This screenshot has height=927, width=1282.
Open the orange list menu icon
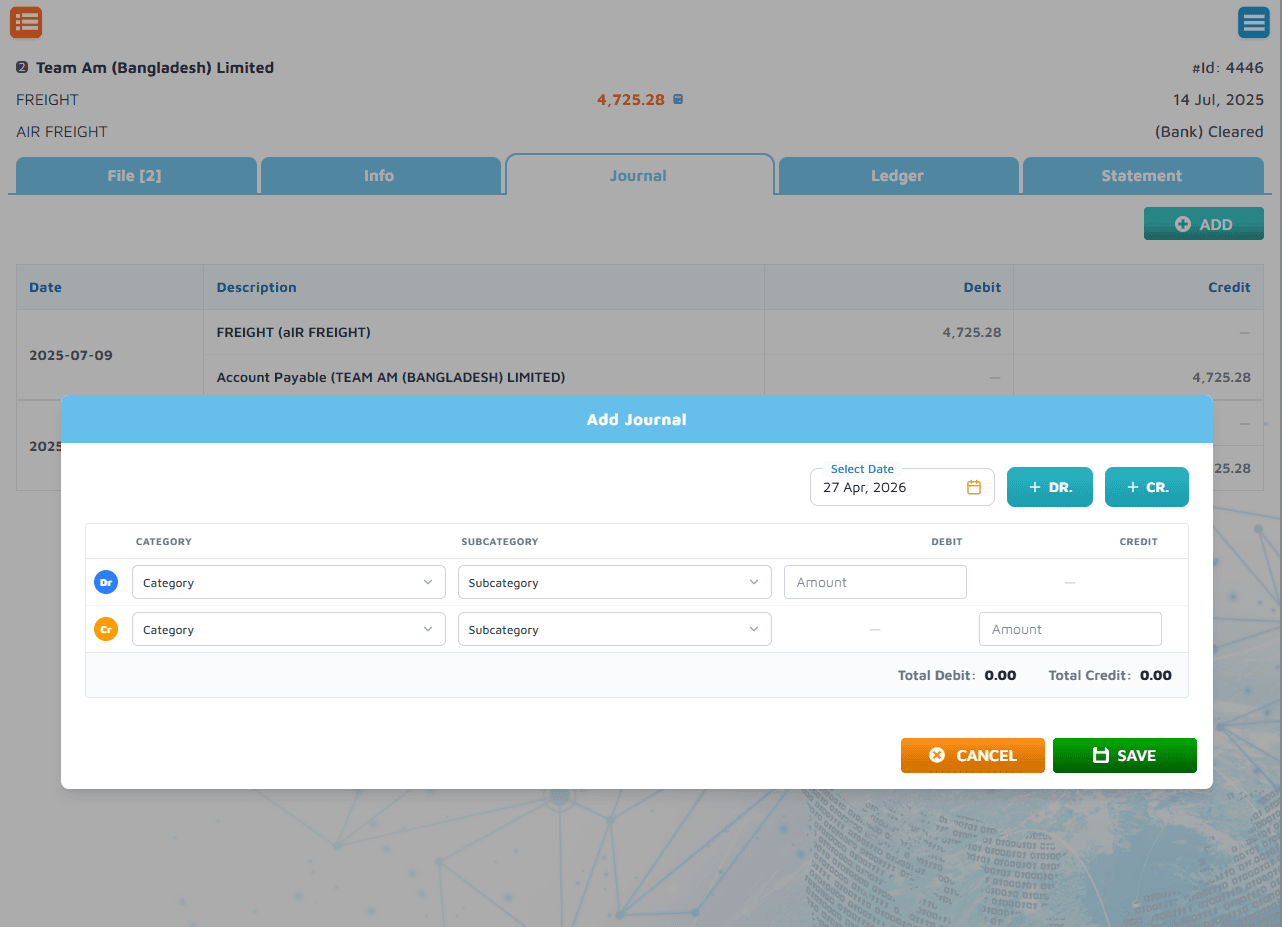(x=26, y=22)
